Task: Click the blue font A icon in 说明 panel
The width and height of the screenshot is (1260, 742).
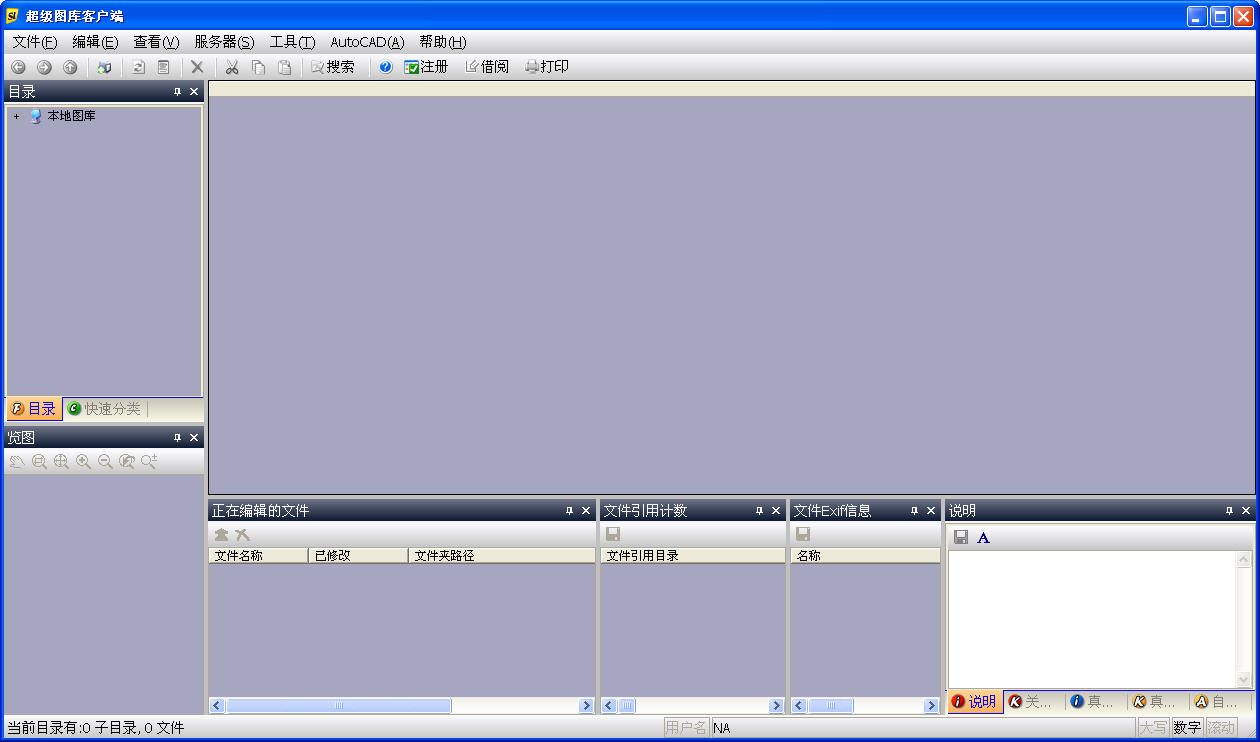Action: point(983,538)
